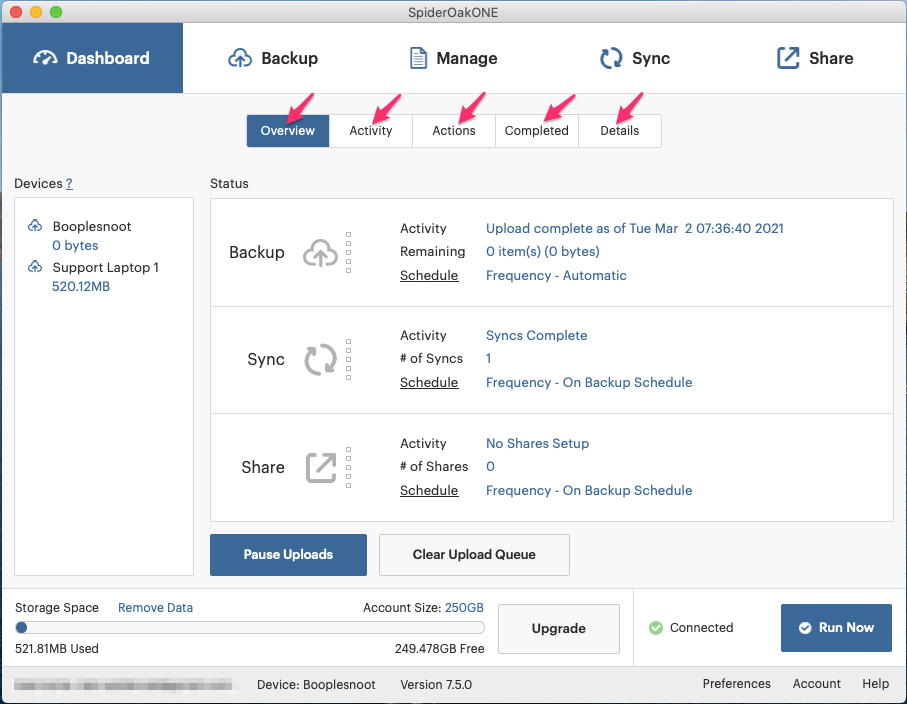Viewport: 907px width, 704px height.
Task: Click the dotted indicator next to Share status
Action: (348, 467)
